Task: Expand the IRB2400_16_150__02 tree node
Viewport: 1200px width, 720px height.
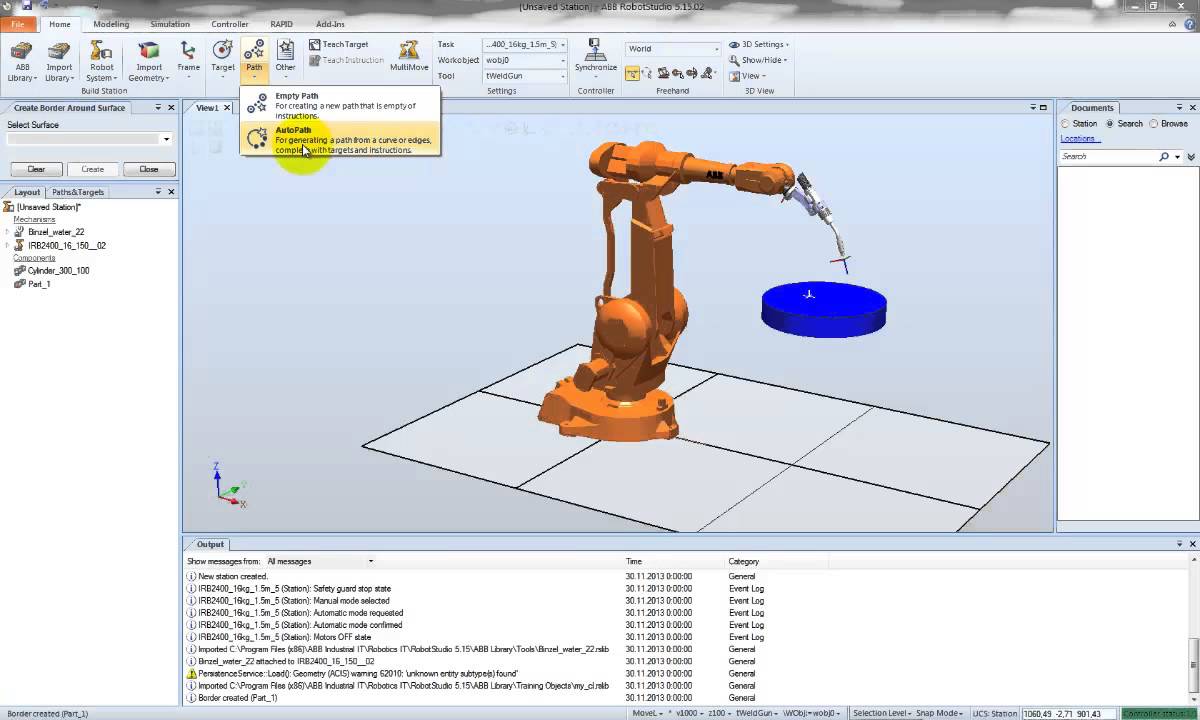Action: 7,245
